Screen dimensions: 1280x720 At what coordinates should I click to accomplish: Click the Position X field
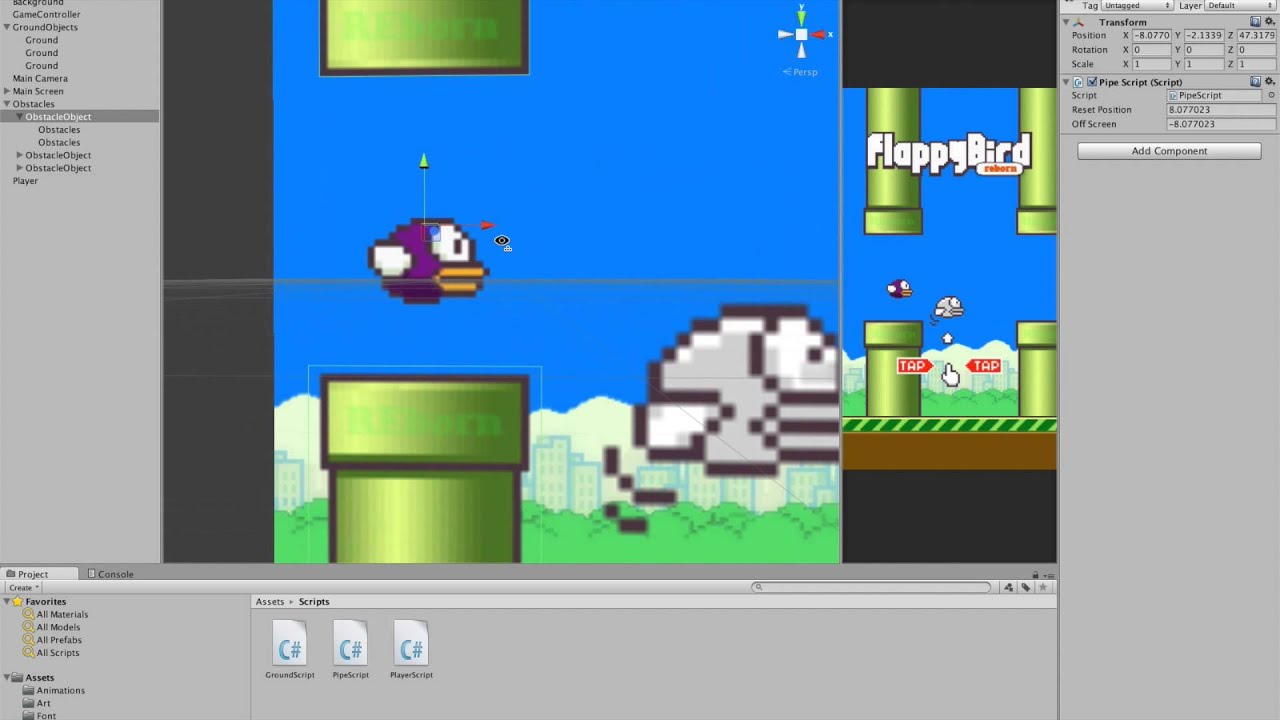tap(1152, 36)
